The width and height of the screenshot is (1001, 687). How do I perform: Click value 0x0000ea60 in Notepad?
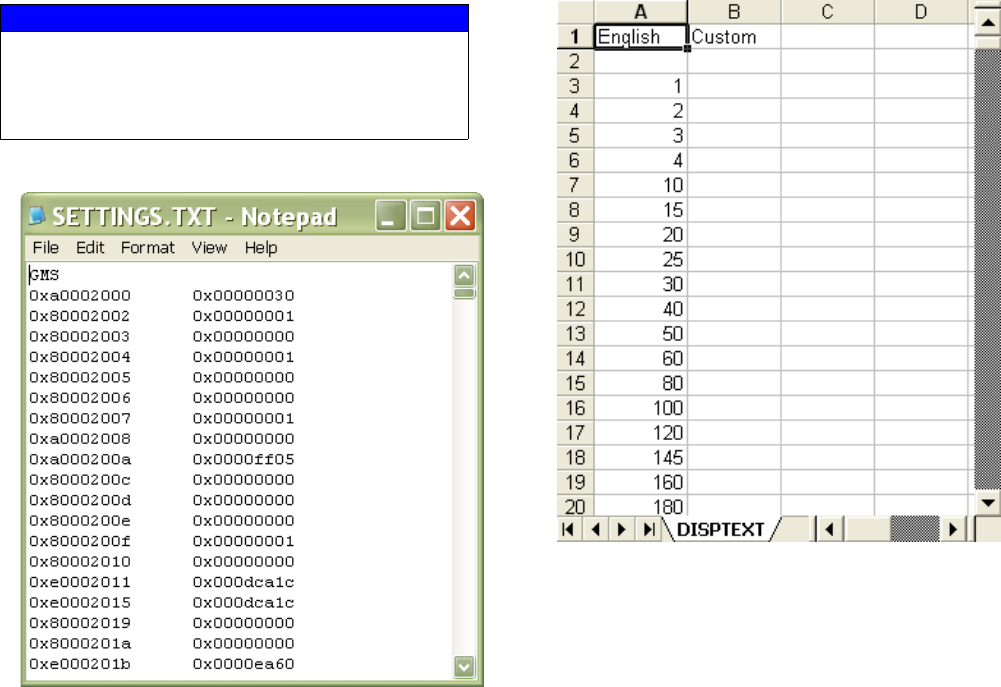coord(243,663)
